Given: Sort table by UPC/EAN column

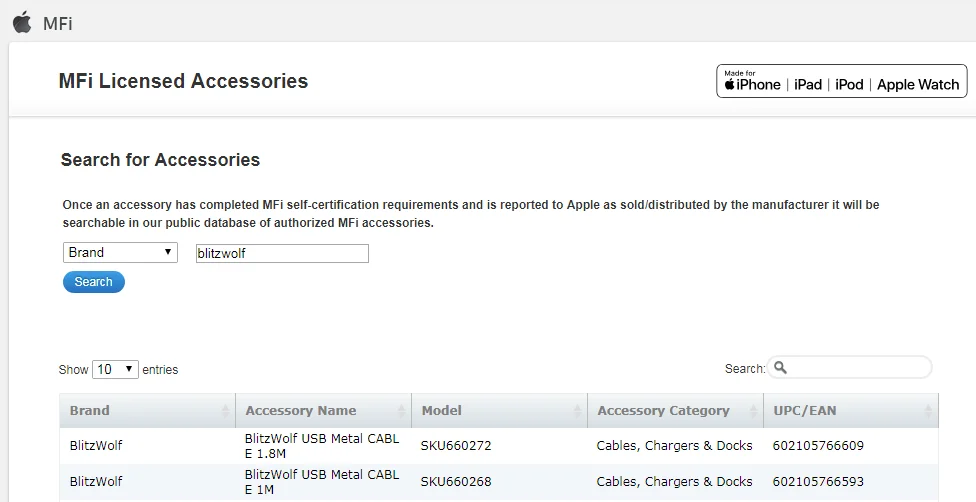Looking at the screenshot, I should pos(851,410).
